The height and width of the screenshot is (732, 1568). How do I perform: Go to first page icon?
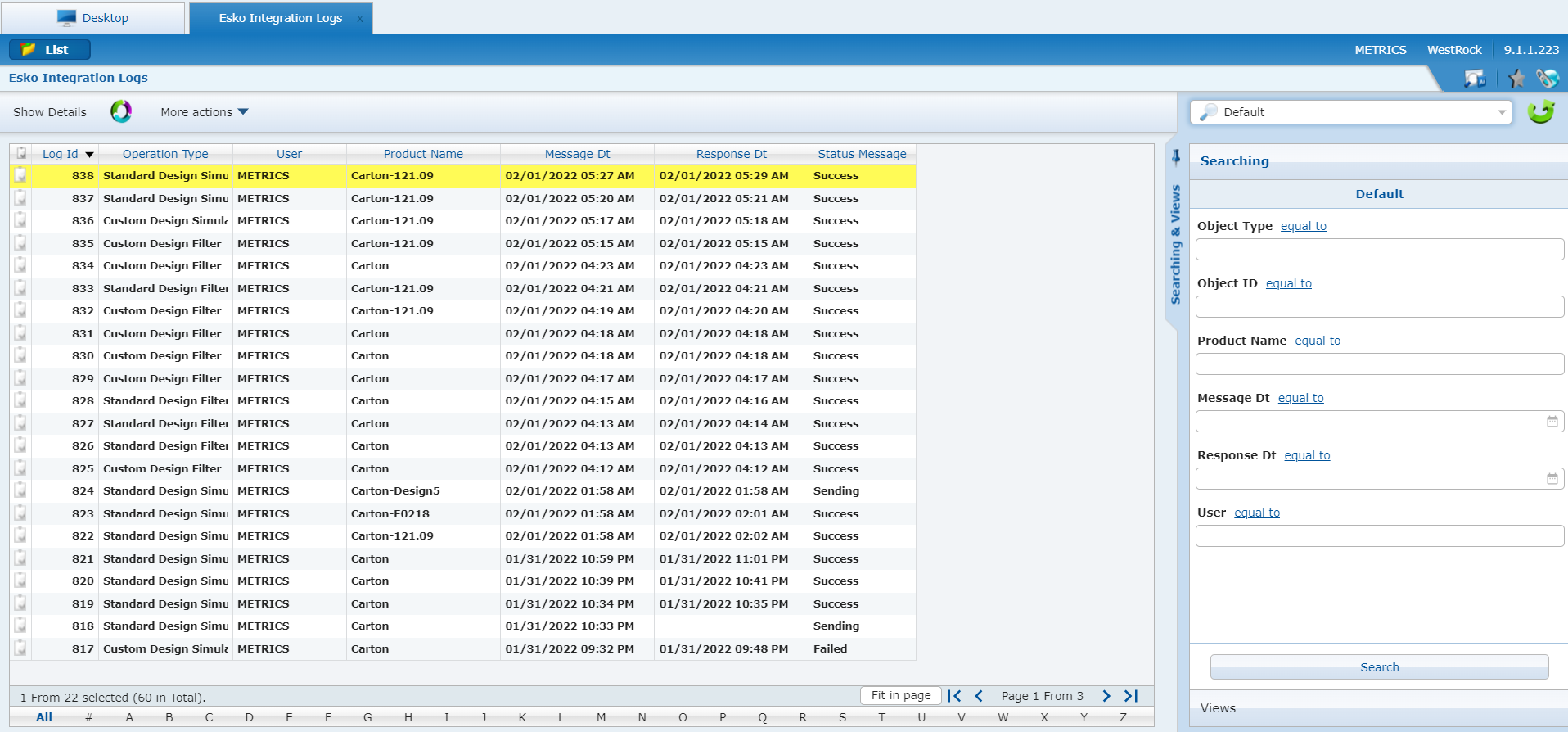954,696
